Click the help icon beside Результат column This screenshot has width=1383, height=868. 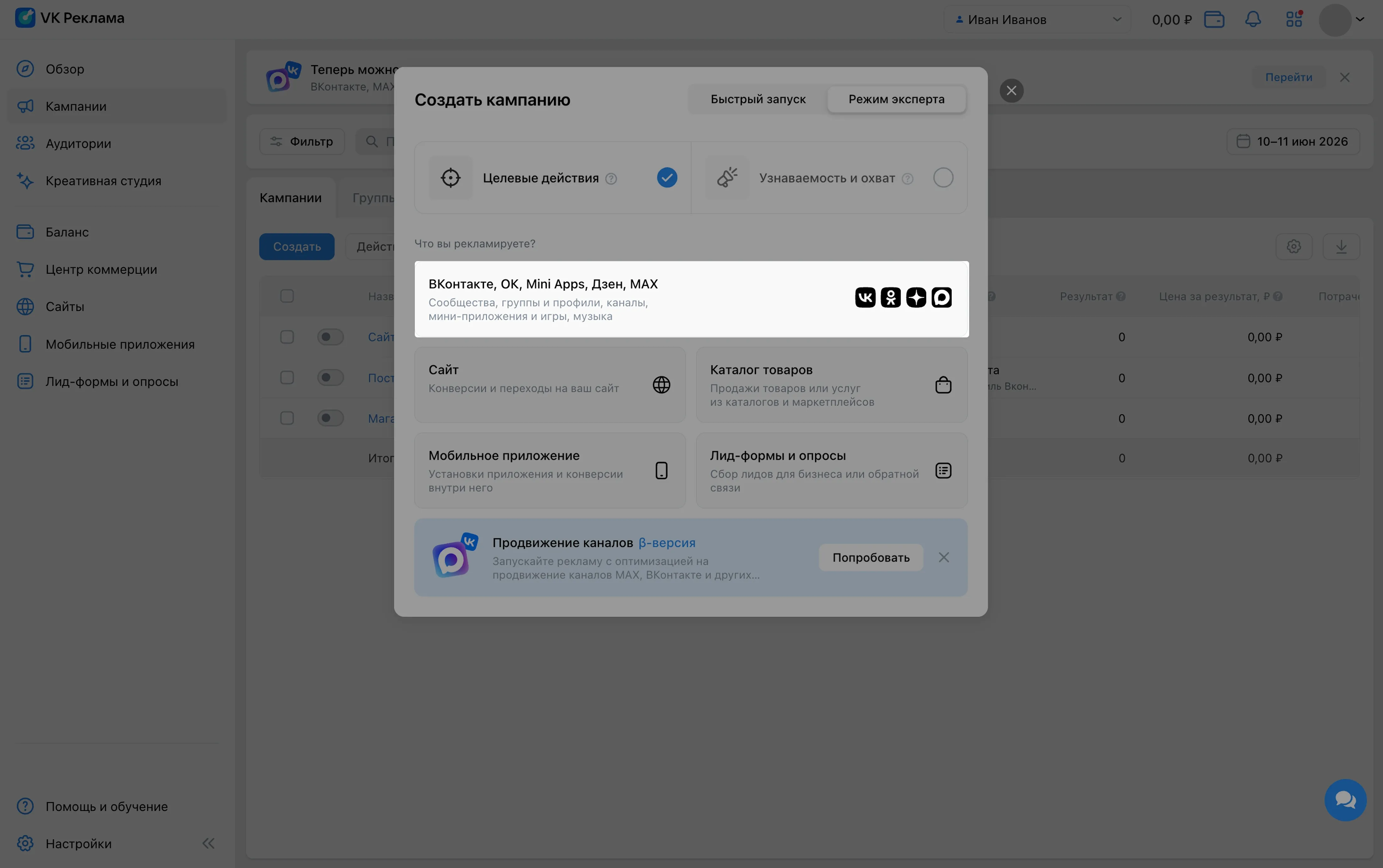[1121, 297]
